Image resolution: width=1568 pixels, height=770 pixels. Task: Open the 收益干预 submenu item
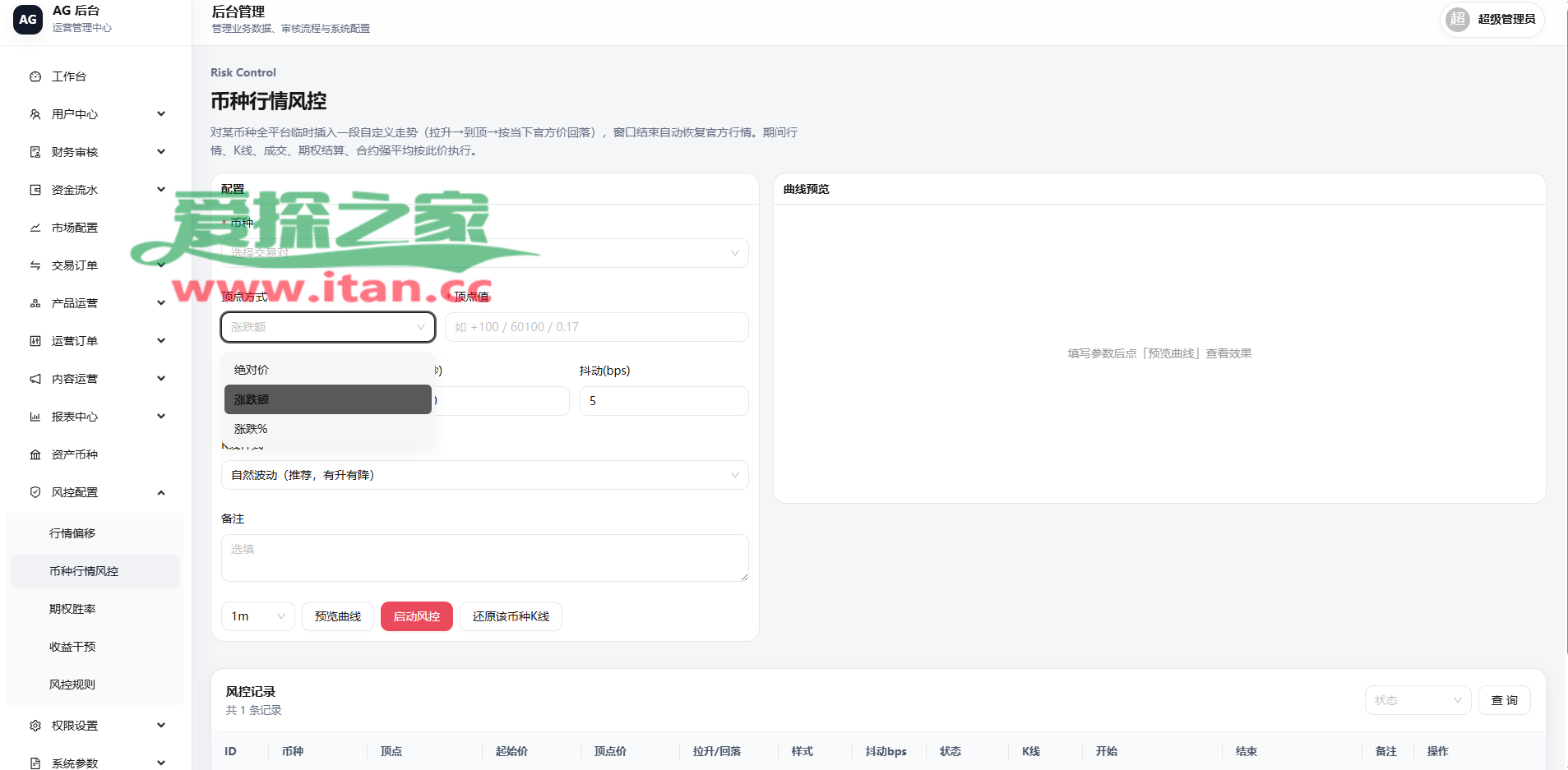(x=95, y=647)
